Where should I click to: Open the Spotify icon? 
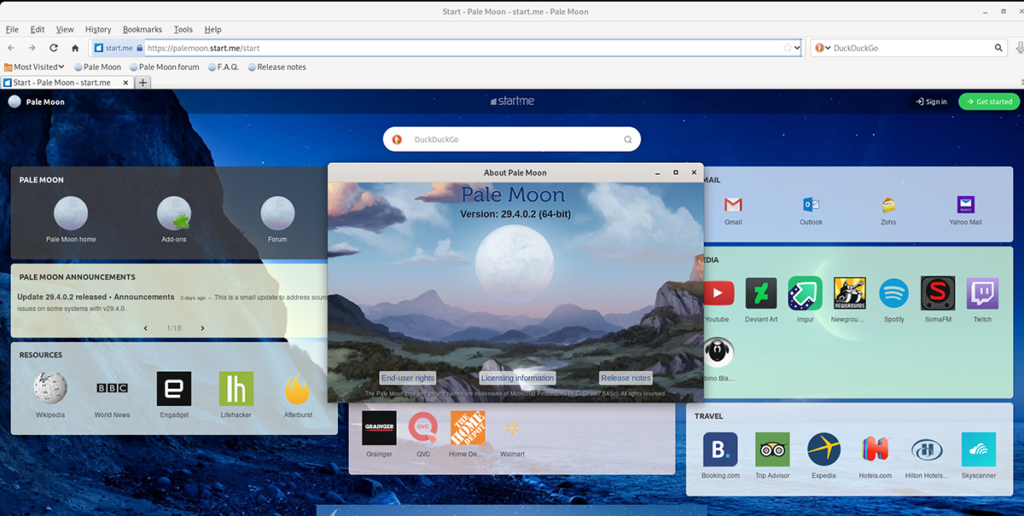[894, 293]
